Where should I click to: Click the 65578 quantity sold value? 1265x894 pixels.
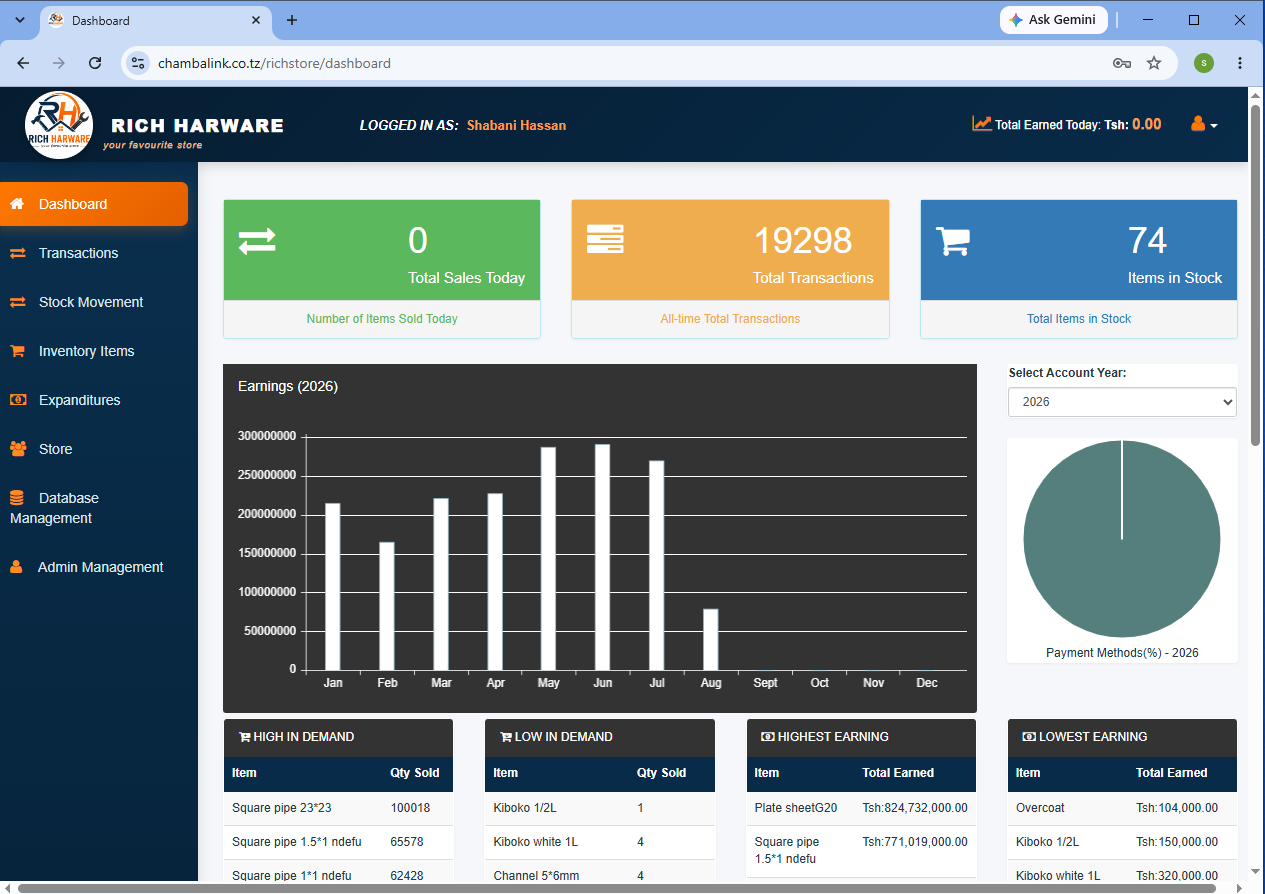point(407,842)
